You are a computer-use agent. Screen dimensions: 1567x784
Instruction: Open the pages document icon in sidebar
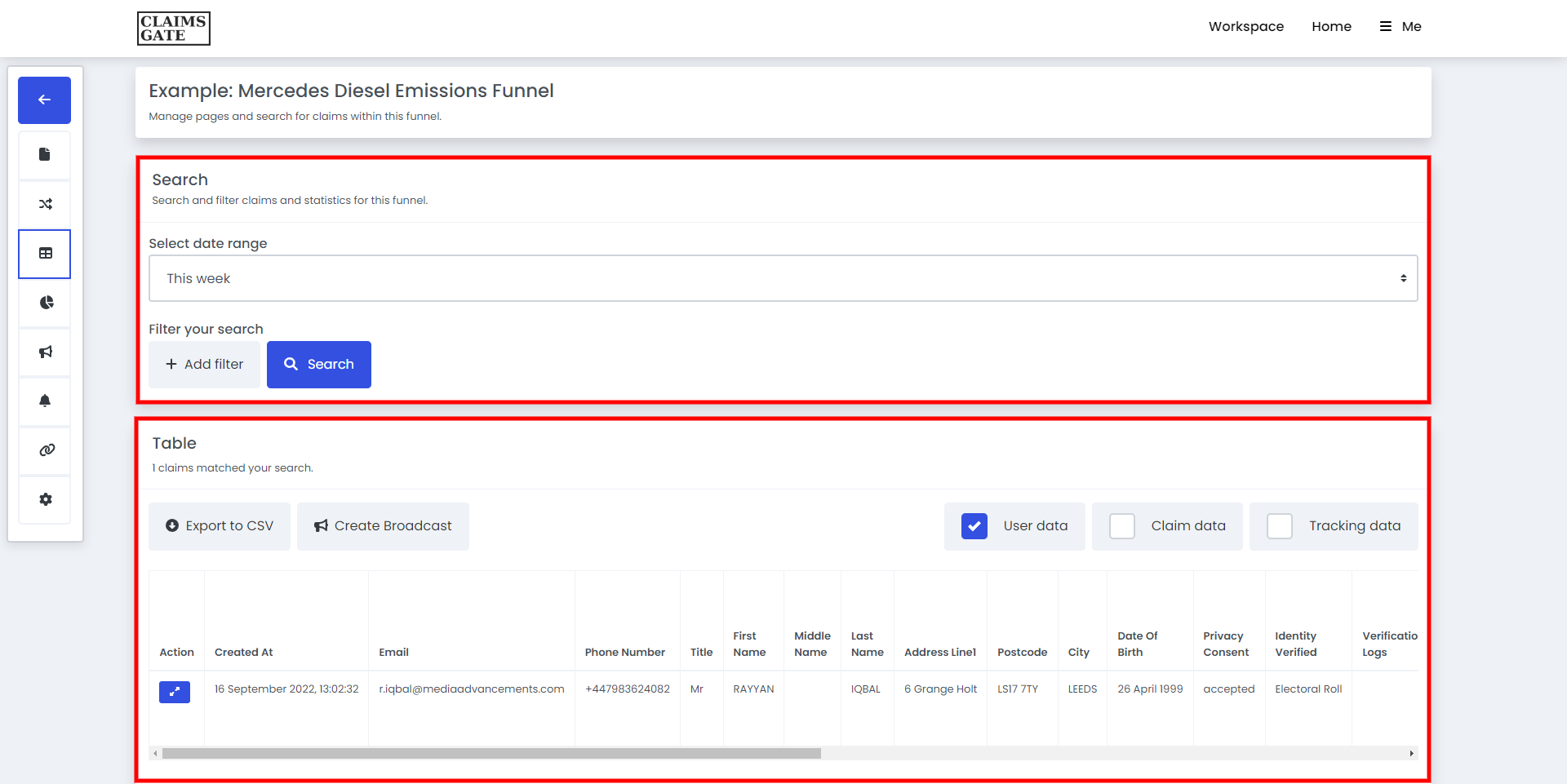(45, 155)
